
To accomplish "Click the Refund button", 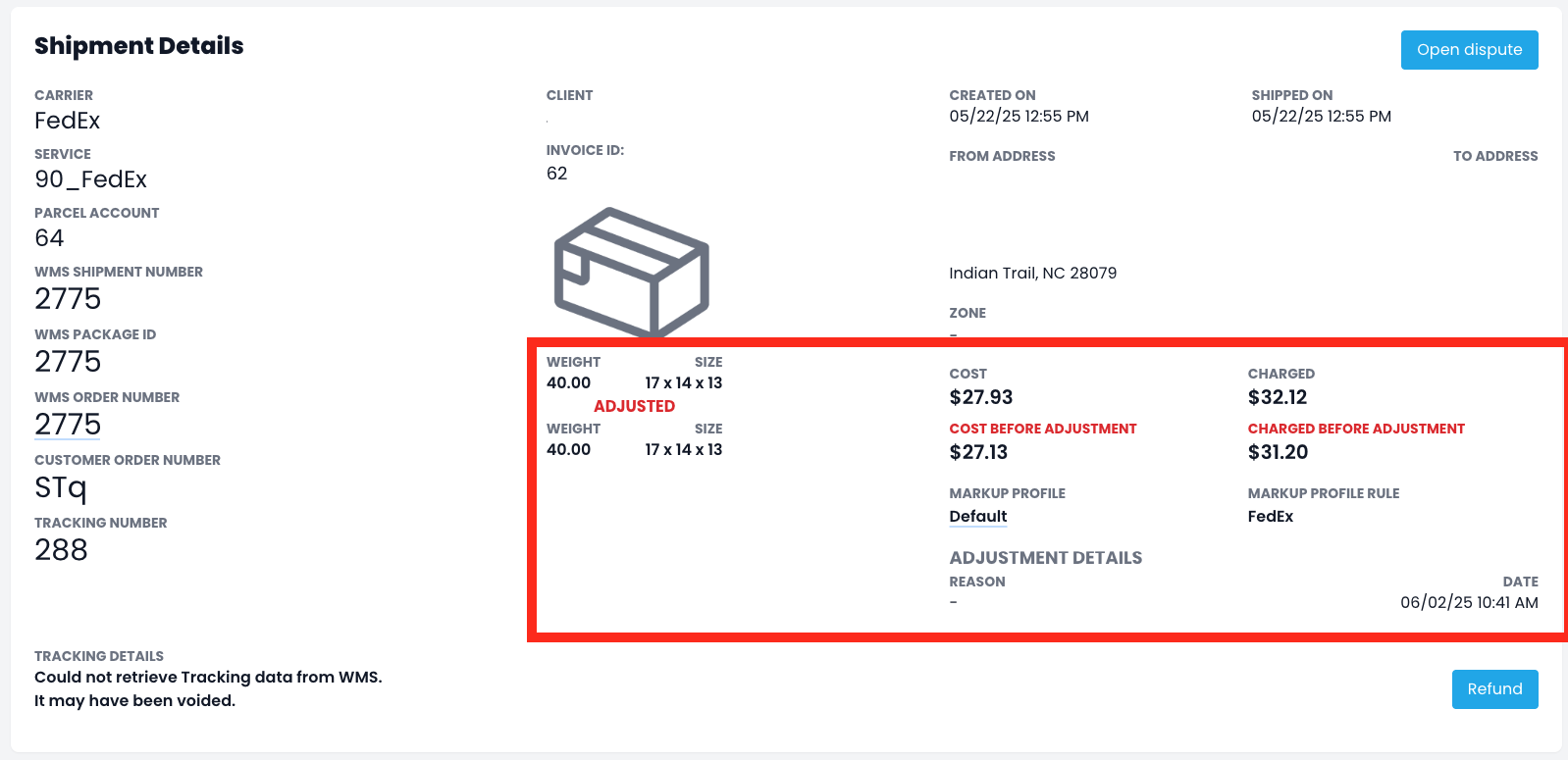I will (1494, 689).
